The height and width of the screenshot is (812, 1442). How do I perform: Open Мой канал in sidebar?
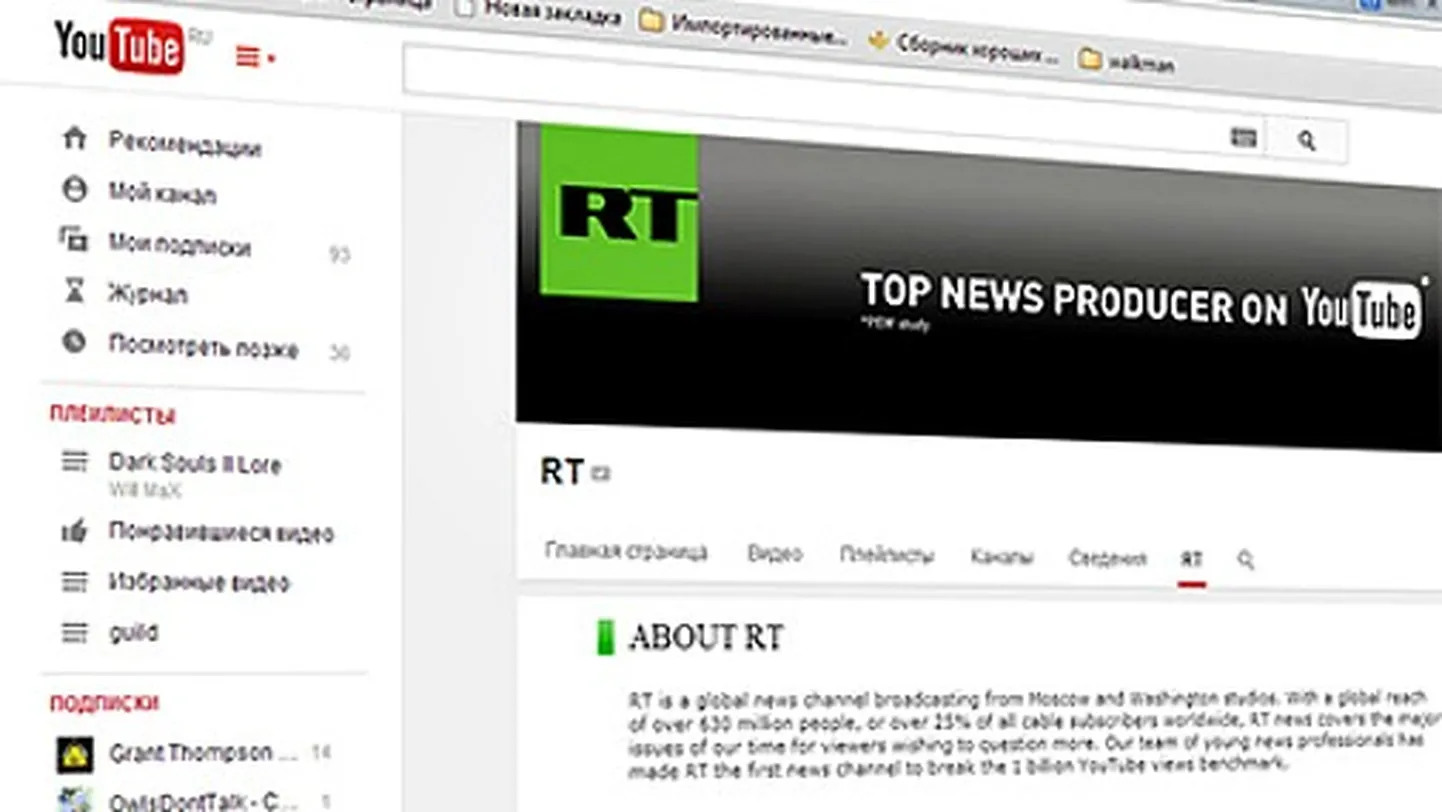point(162,193)
